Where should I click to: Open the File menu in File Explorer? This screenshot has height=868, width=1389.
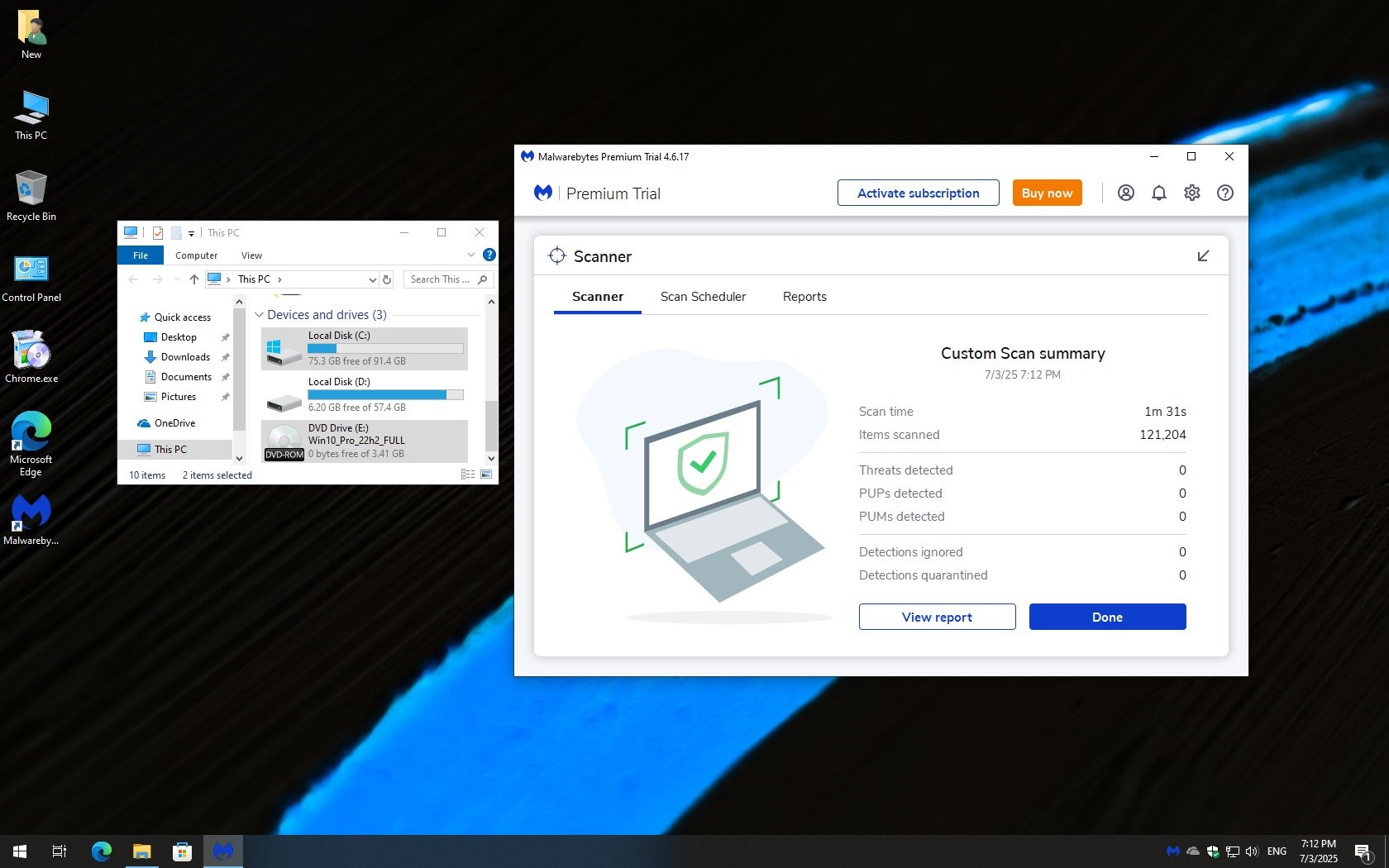pos(141,255)
